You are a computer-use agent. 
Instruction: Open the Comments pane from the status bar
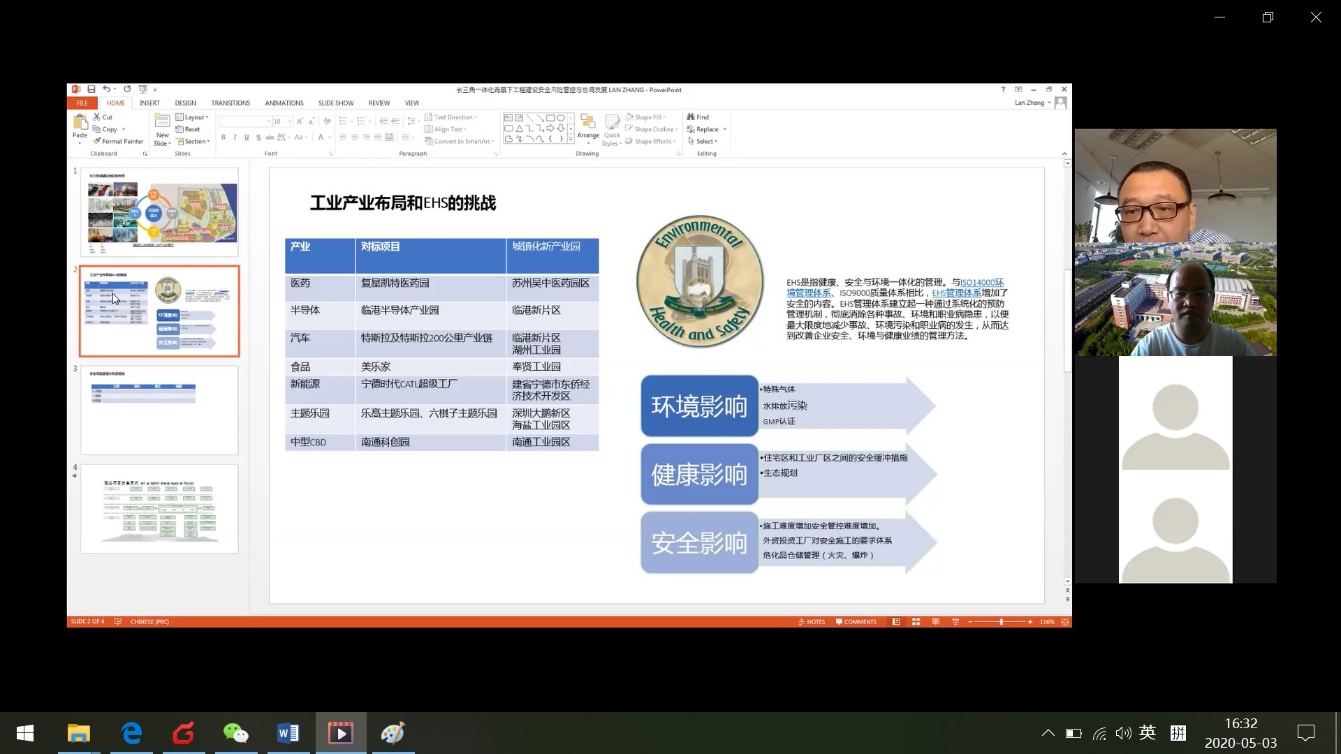(858, 622)
